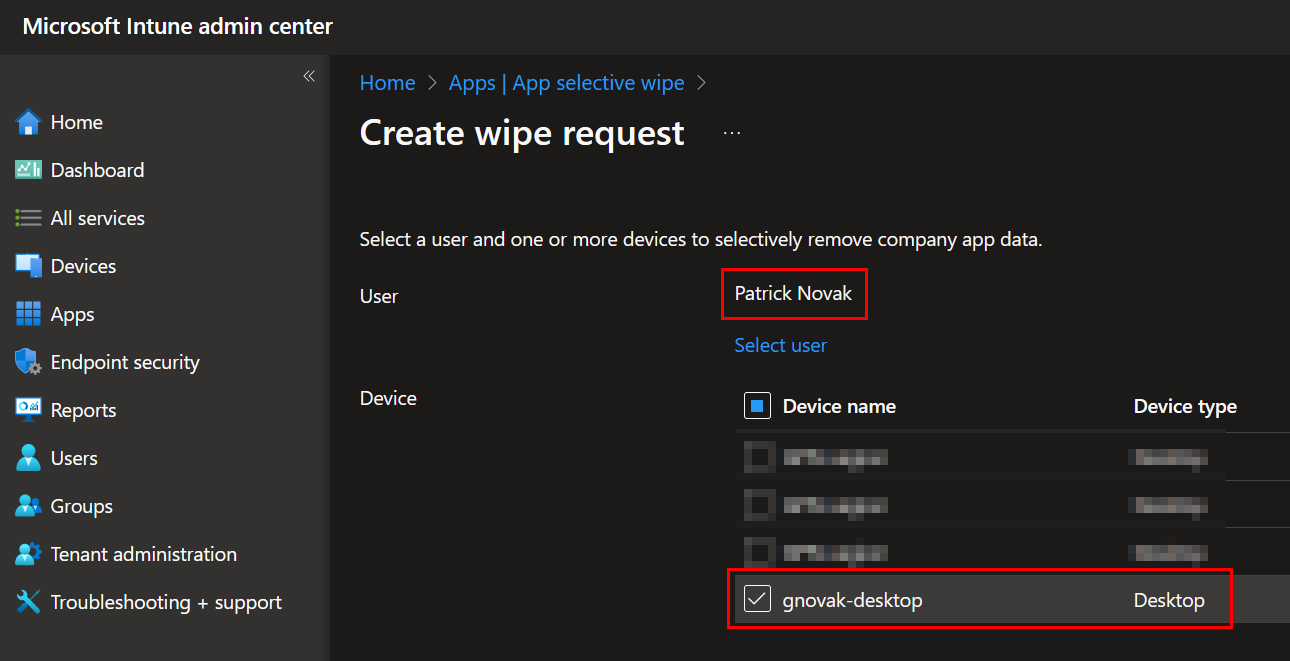Uncheck the gnovak-desktop device
1290x661 pixels.
[757, 598]
